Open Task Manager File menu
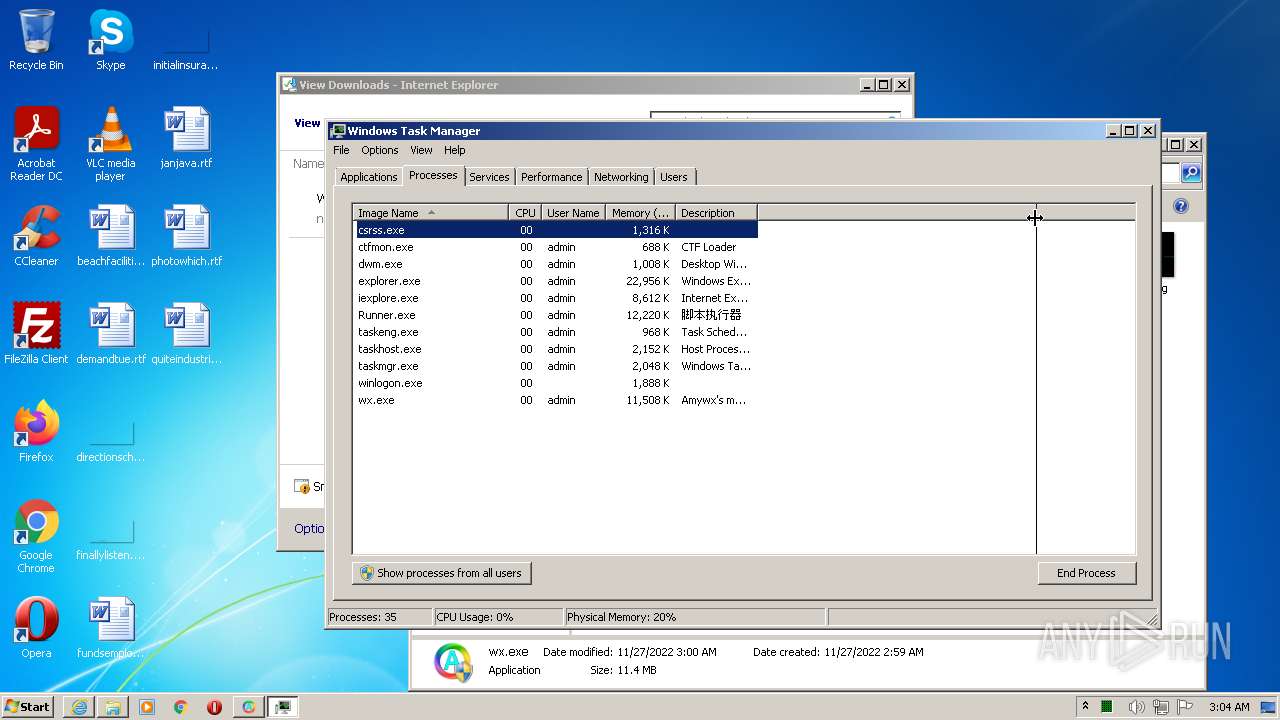Image resolution: width=1280 pixels, height=720 pixels. [x=341, y=150]
